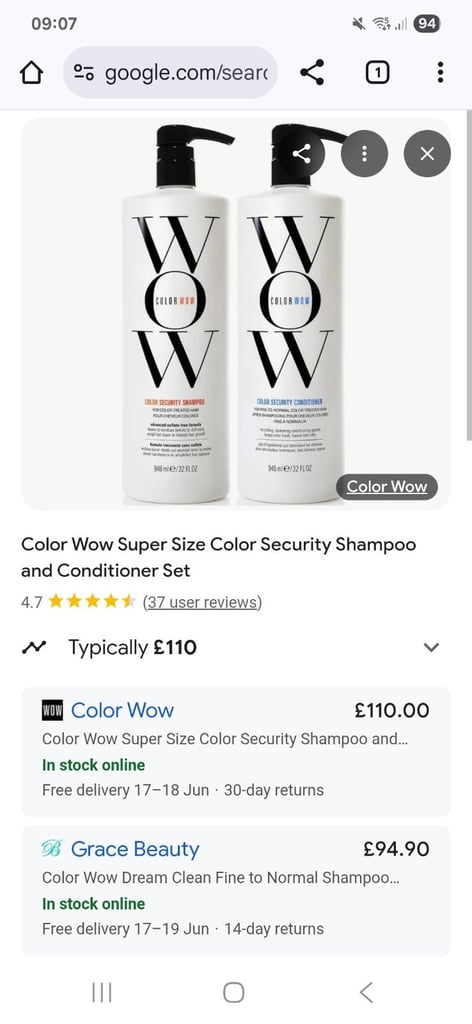This screenshot has height=1024, width=472.
Task: Tap the google.com address bar
Action: click(x=170, y=72)
